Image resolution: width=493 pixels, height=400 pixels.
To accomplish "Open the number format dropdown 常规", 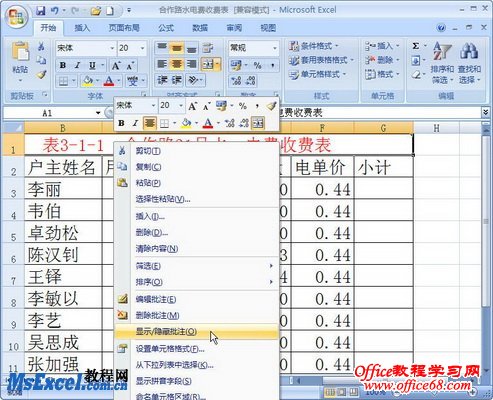I will pyautogui.click(x=275, y=48).
